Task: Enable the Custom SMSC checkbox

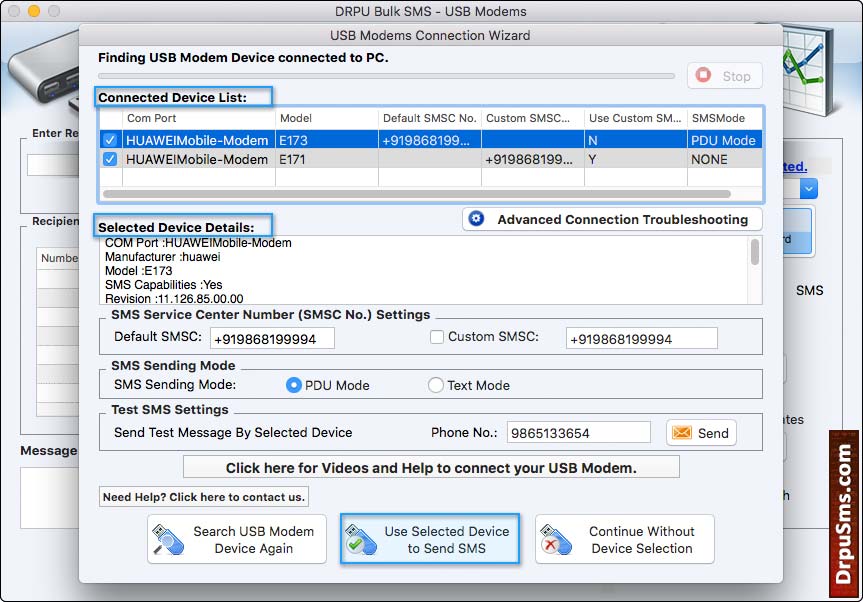Action: [436, 337]
